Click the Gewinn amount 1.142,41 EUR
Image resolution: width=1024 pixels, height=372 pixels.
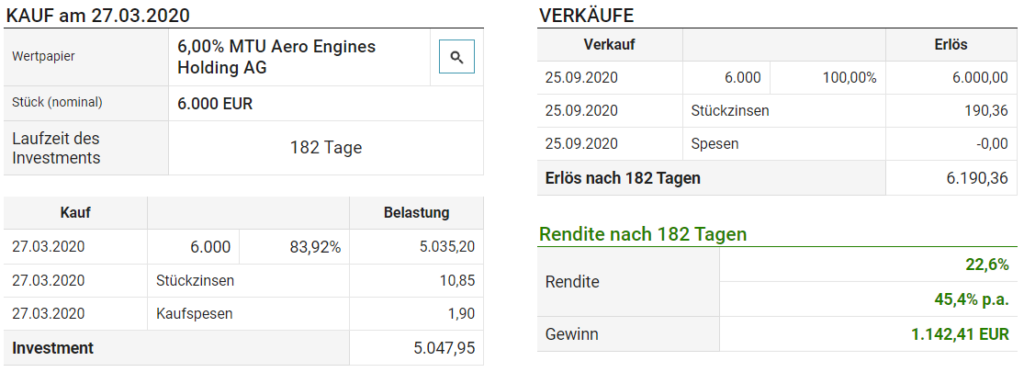pyautogui.click(x=960, y=335)
